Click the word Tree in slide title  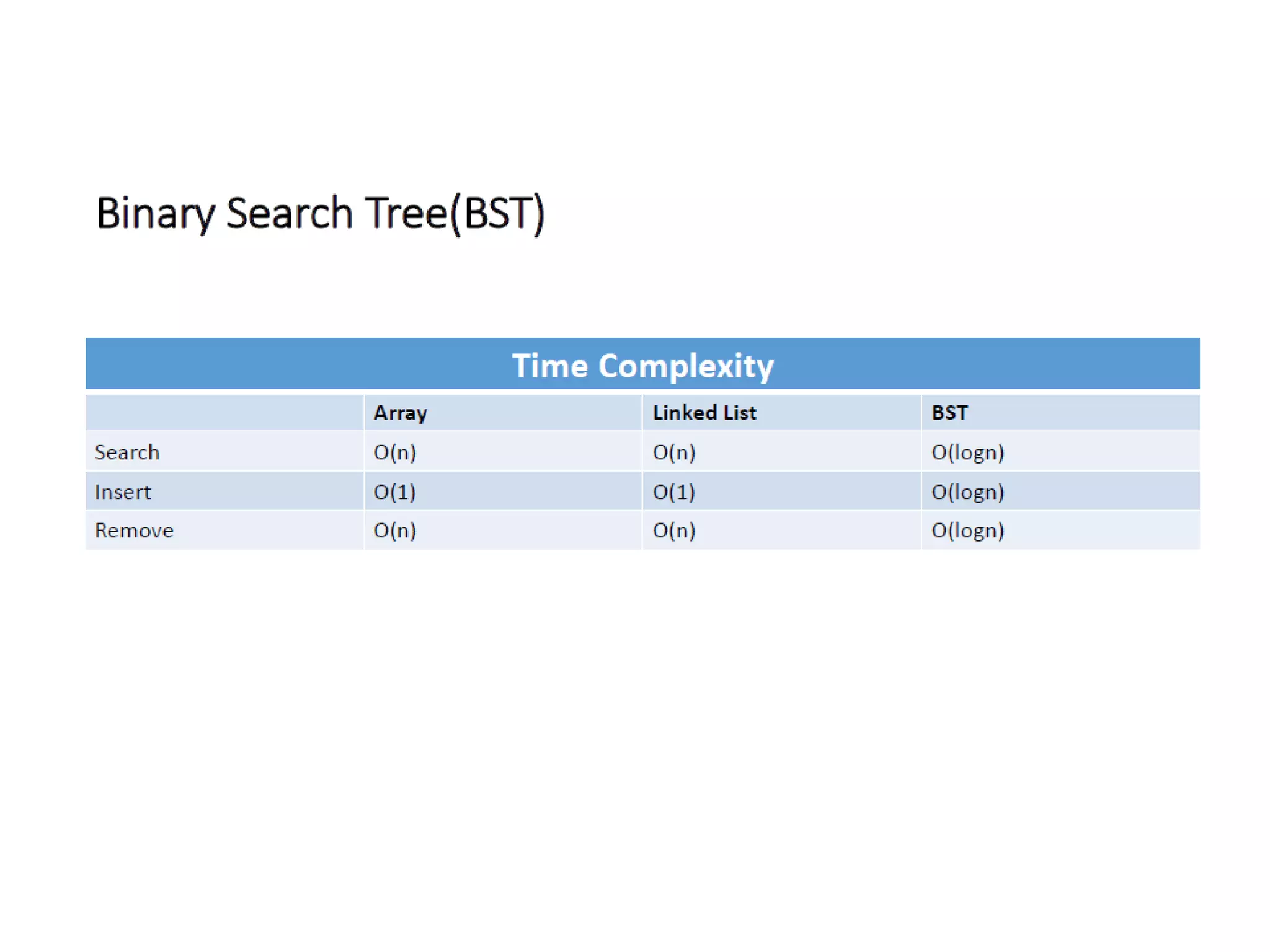pyautogui.click(x=406, y=213)
